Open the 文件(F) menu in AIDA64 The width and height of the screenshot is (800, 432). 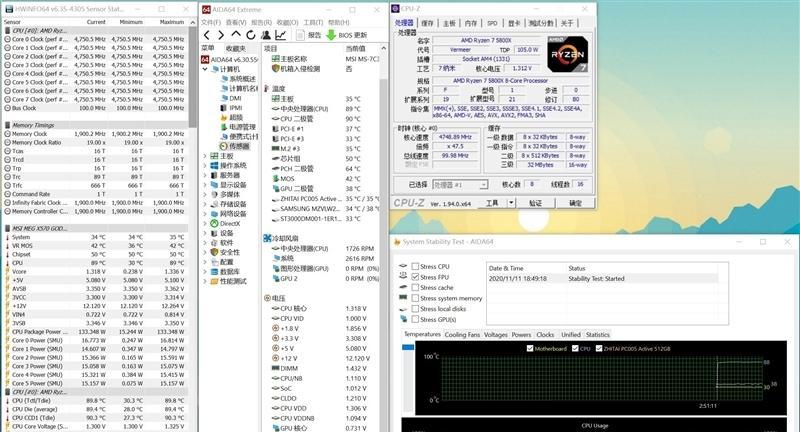211,22
